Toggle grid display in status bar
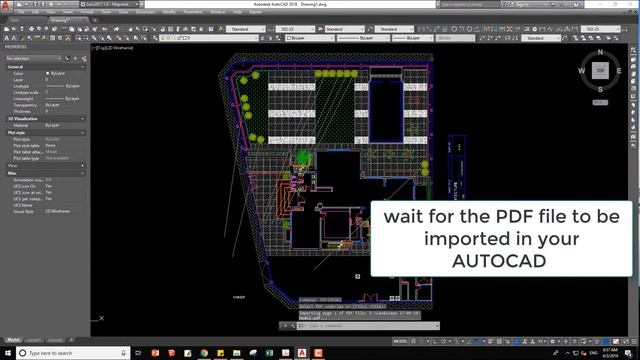 coord(413,341)
